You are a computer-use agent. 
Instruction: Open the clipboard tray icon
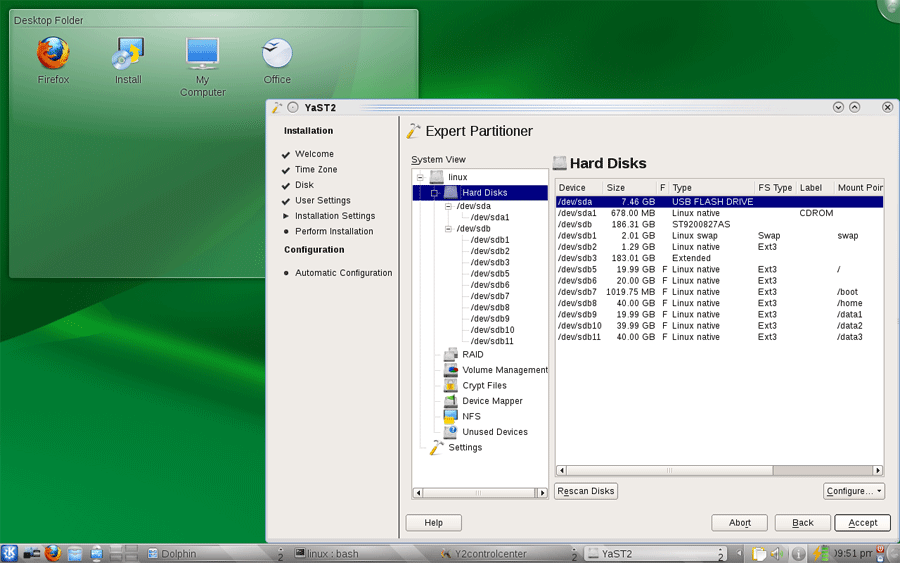point(759,554)
